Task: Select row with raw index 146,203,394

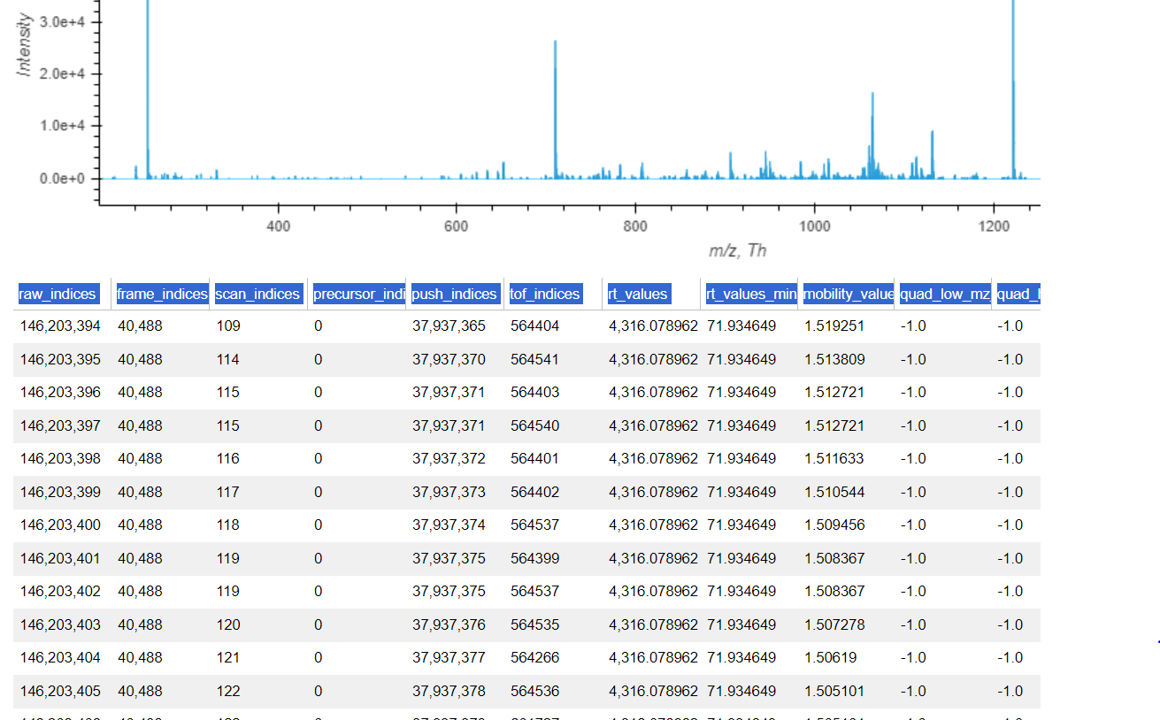Action: (x=60, y=326)
